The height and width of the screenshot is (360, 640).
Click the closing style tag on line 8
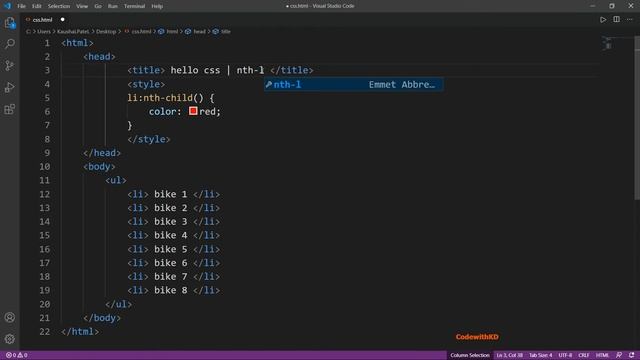(149, 139)
